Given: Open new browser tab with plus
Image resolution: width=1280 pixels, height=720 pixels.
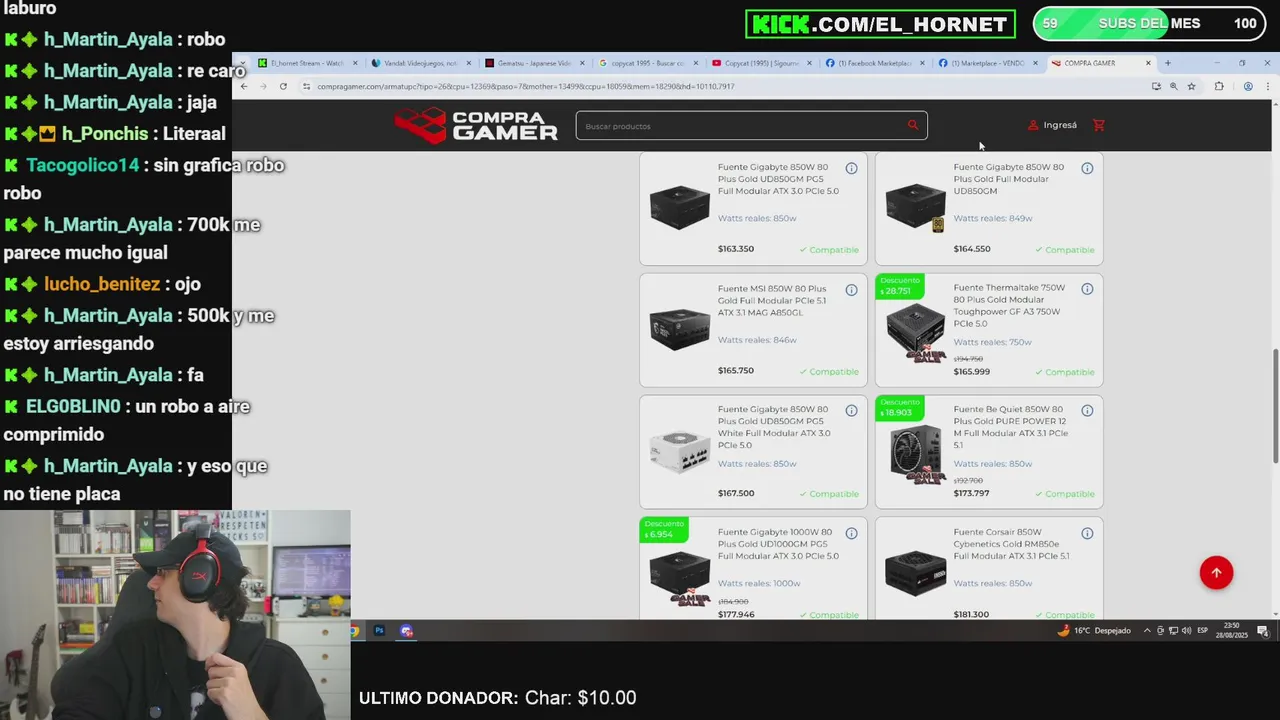Looking at the screenshot, I should pyautogui.click(x=1167, y=63).
